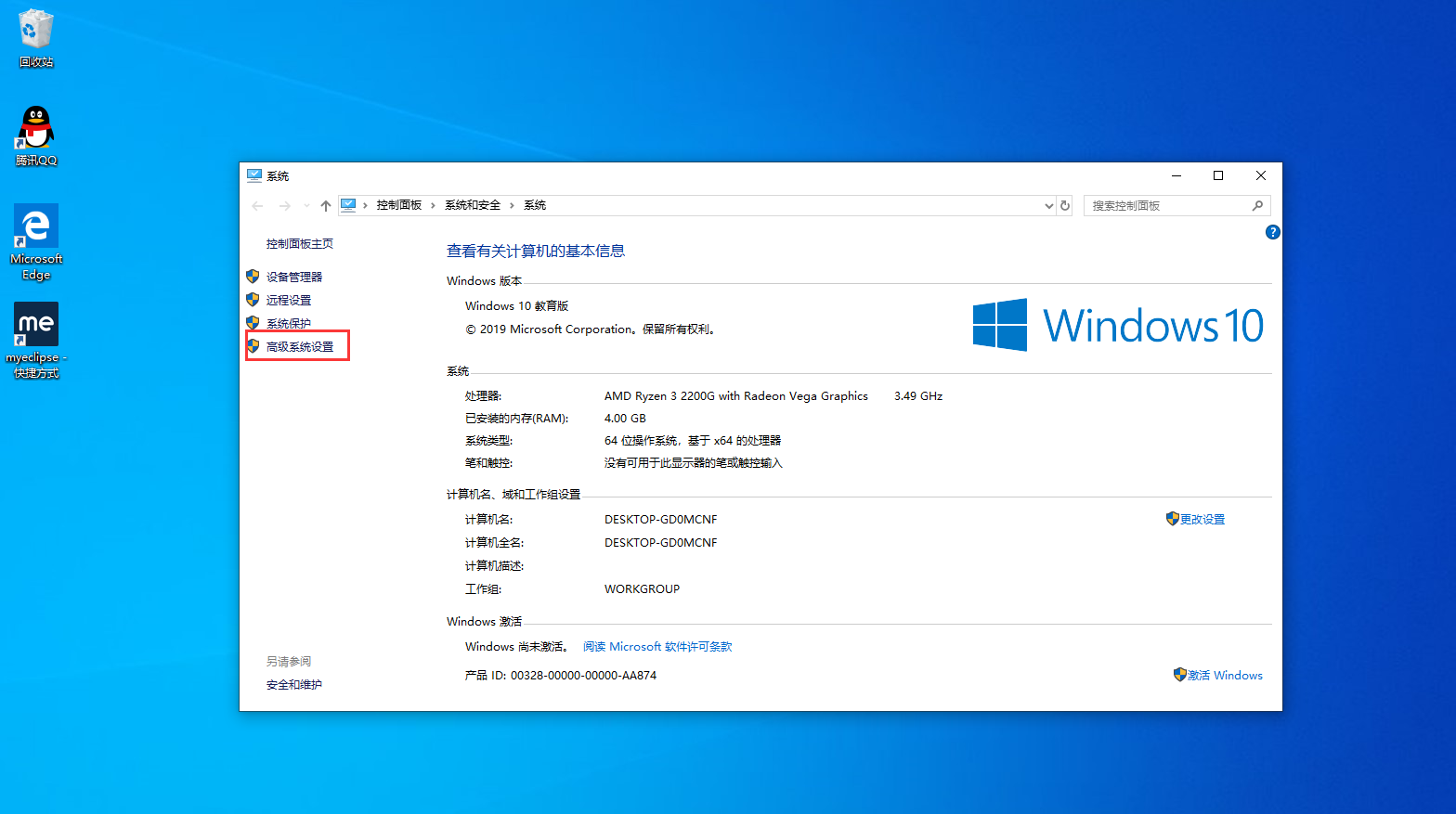The image size is (1456, 814).
Task: Open the recent locations dropdown arrow
Action: (x=306, y=206)
